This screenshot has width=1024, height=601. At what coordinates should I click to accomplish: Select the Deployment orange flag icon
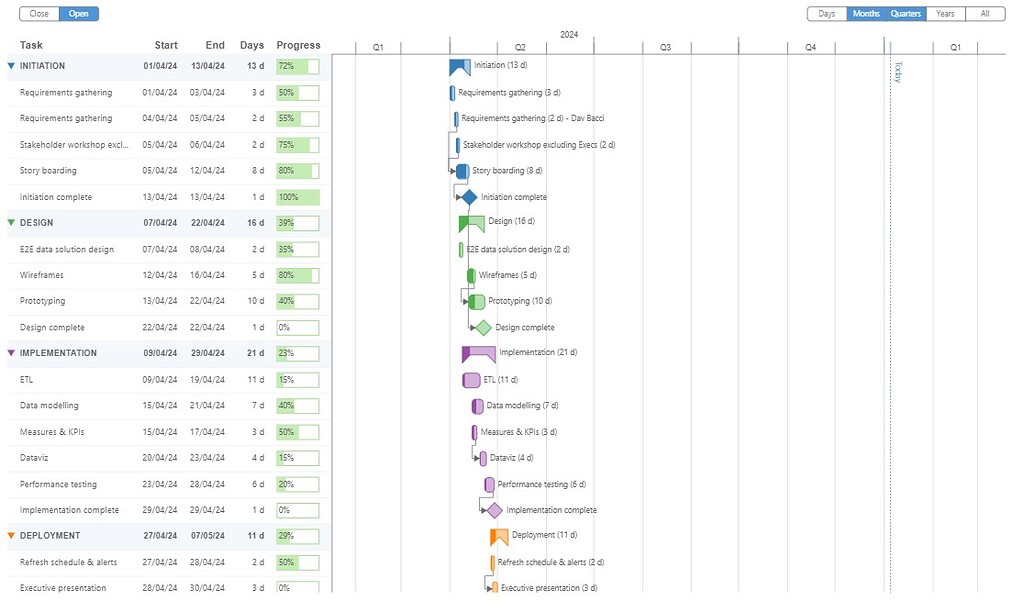pos(497,536)
